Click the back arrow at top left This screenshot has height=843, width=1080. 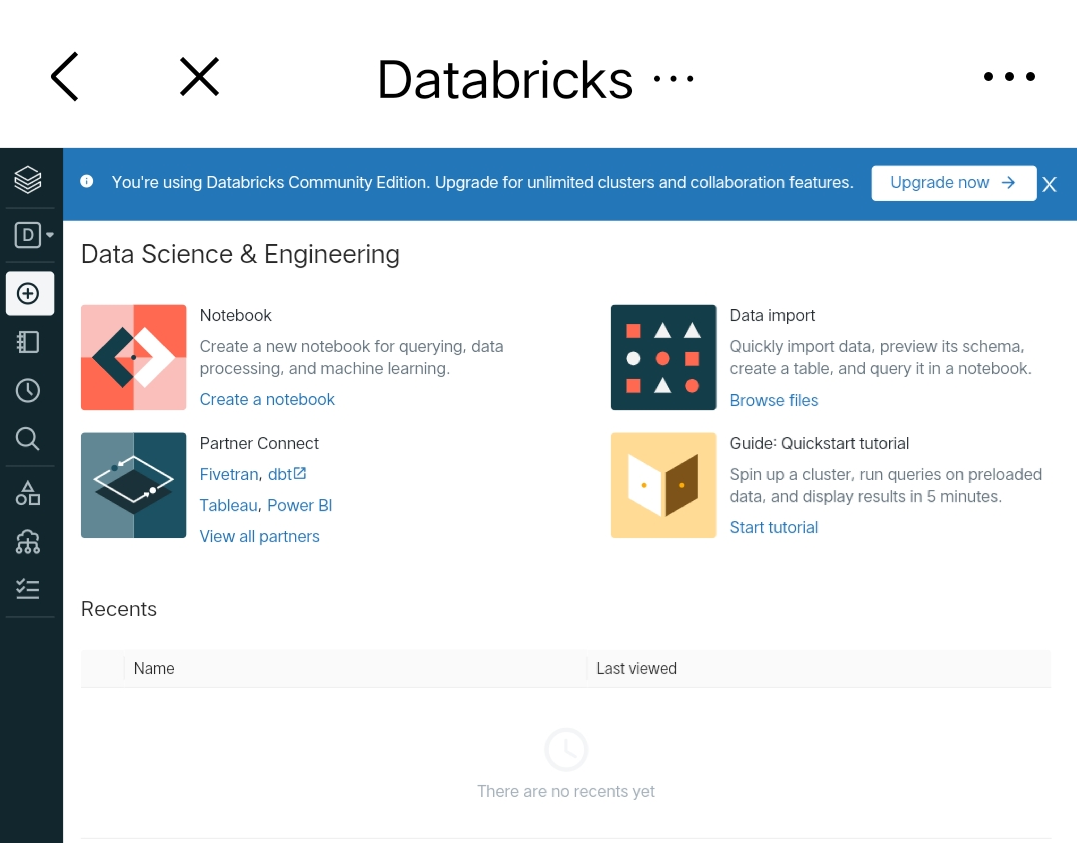(64, 76)
